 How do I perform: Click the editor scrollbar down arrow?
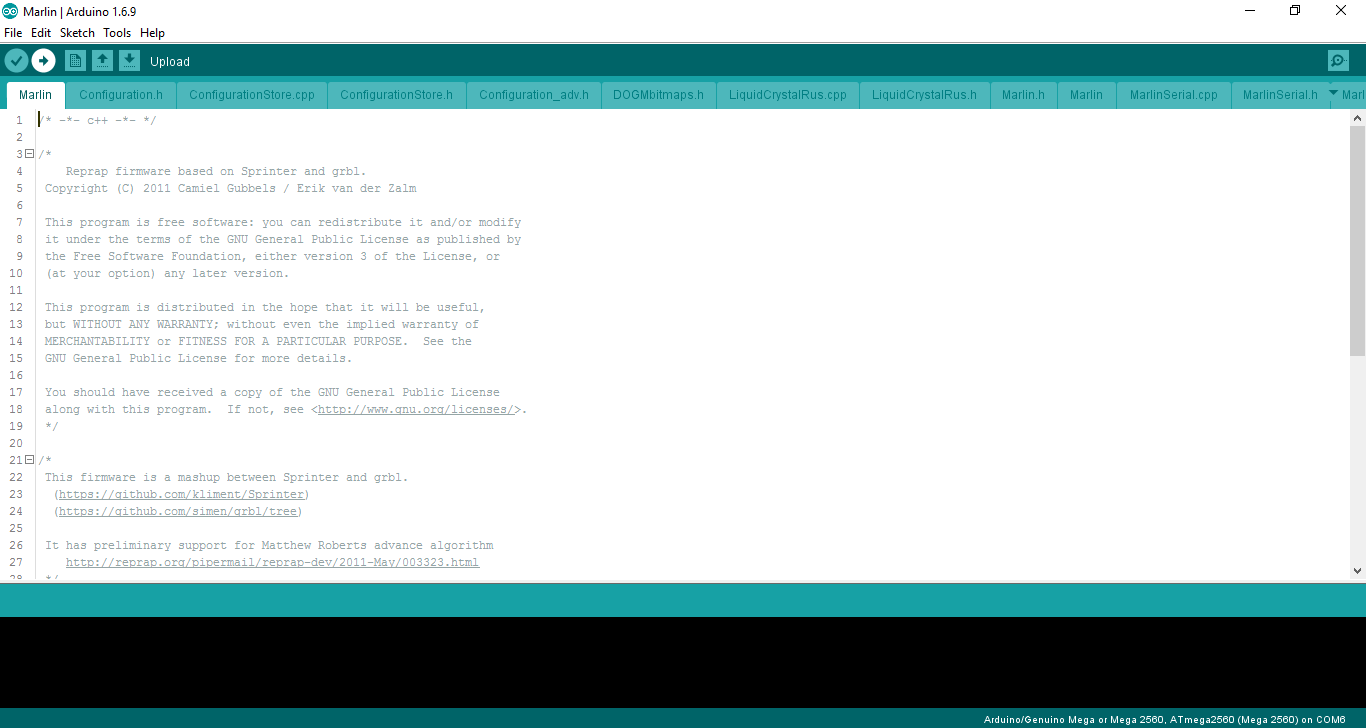pos(1357,570)
